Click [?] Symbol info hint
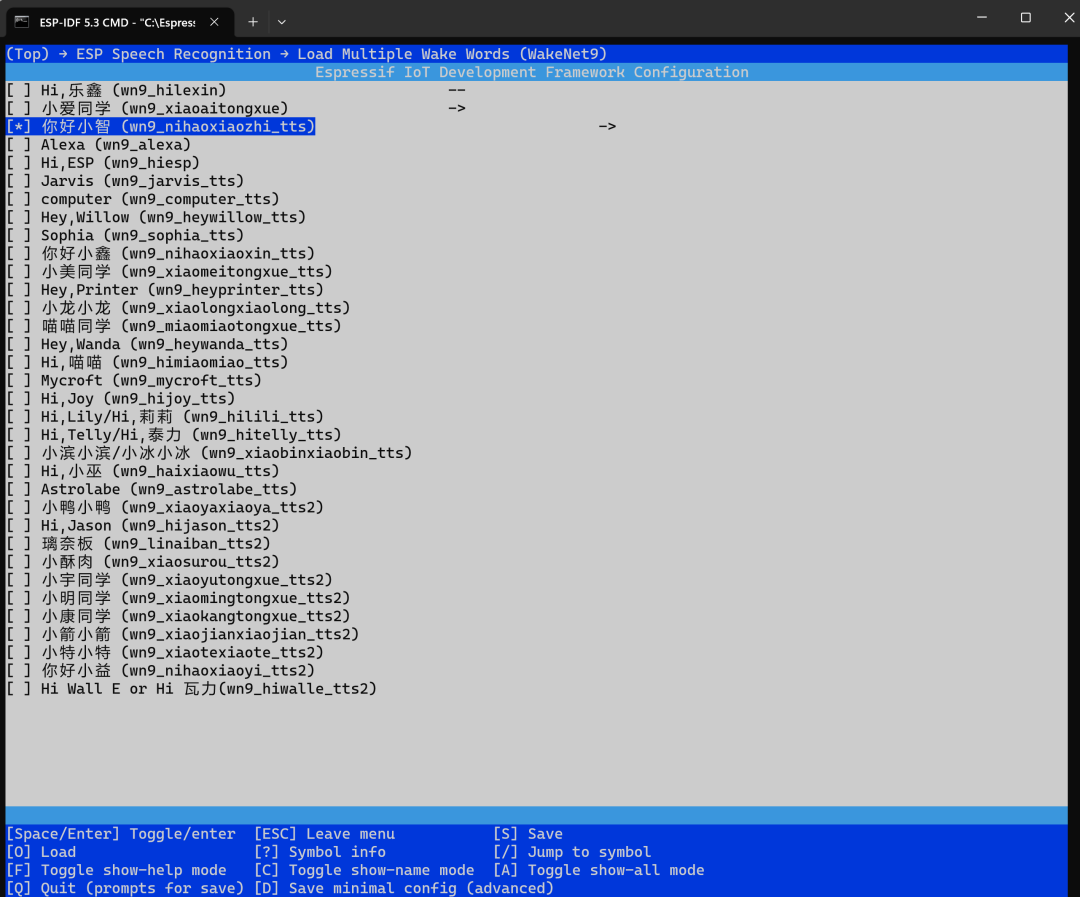The height and width of the screenshot is (897, 1080). [x=320, y=852]
